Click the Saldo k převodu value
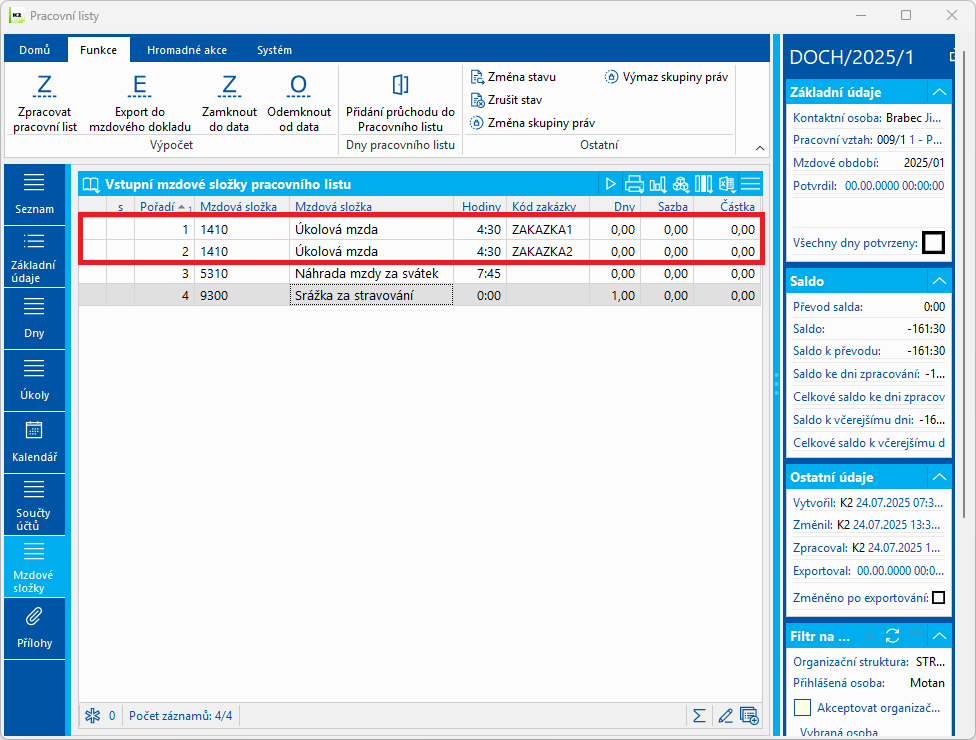The height and width of the screenshot is (740, 976). coord(926,351)
